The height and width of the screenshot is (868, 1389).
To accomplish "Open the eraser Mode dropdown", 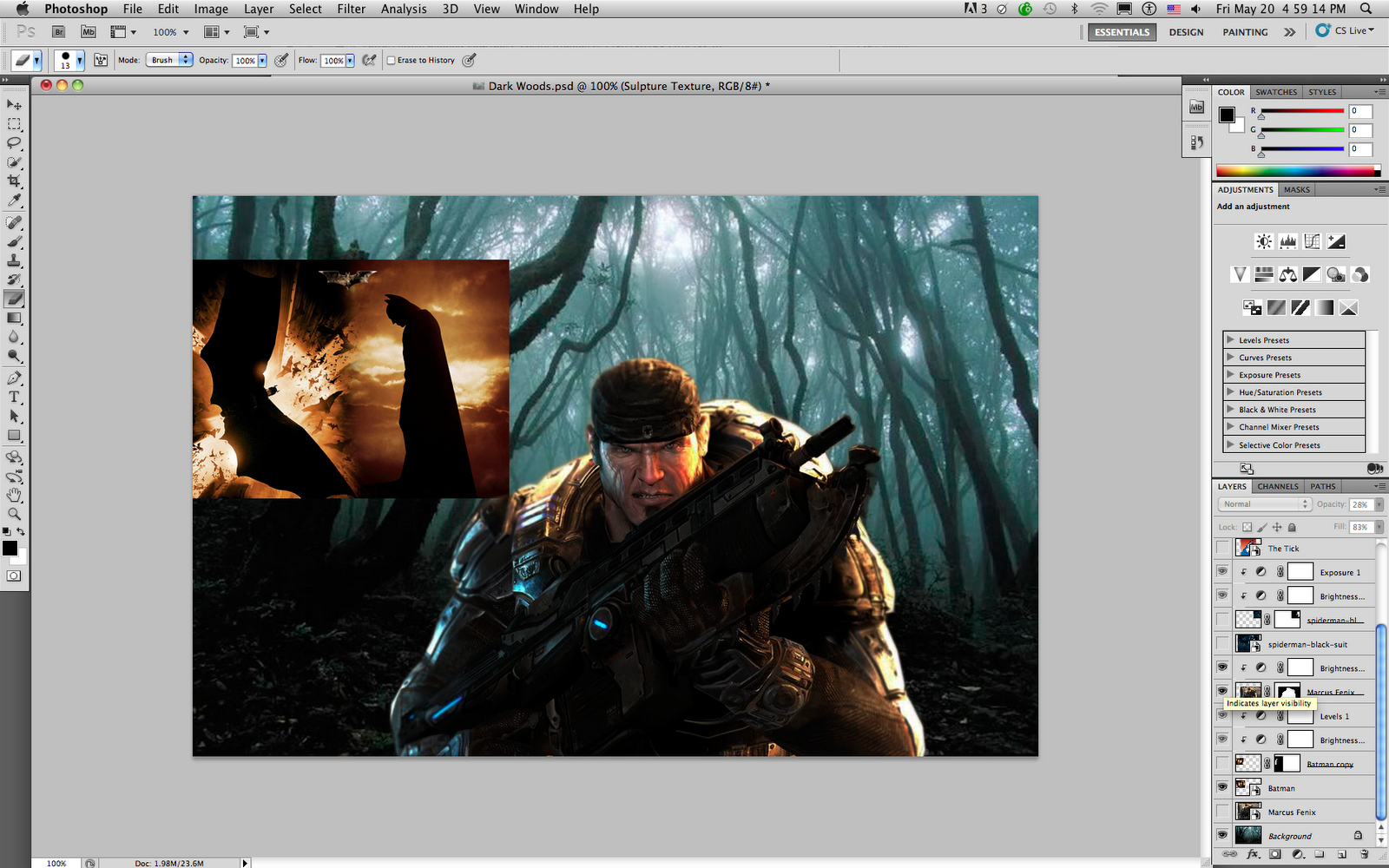I will (169, 60).
